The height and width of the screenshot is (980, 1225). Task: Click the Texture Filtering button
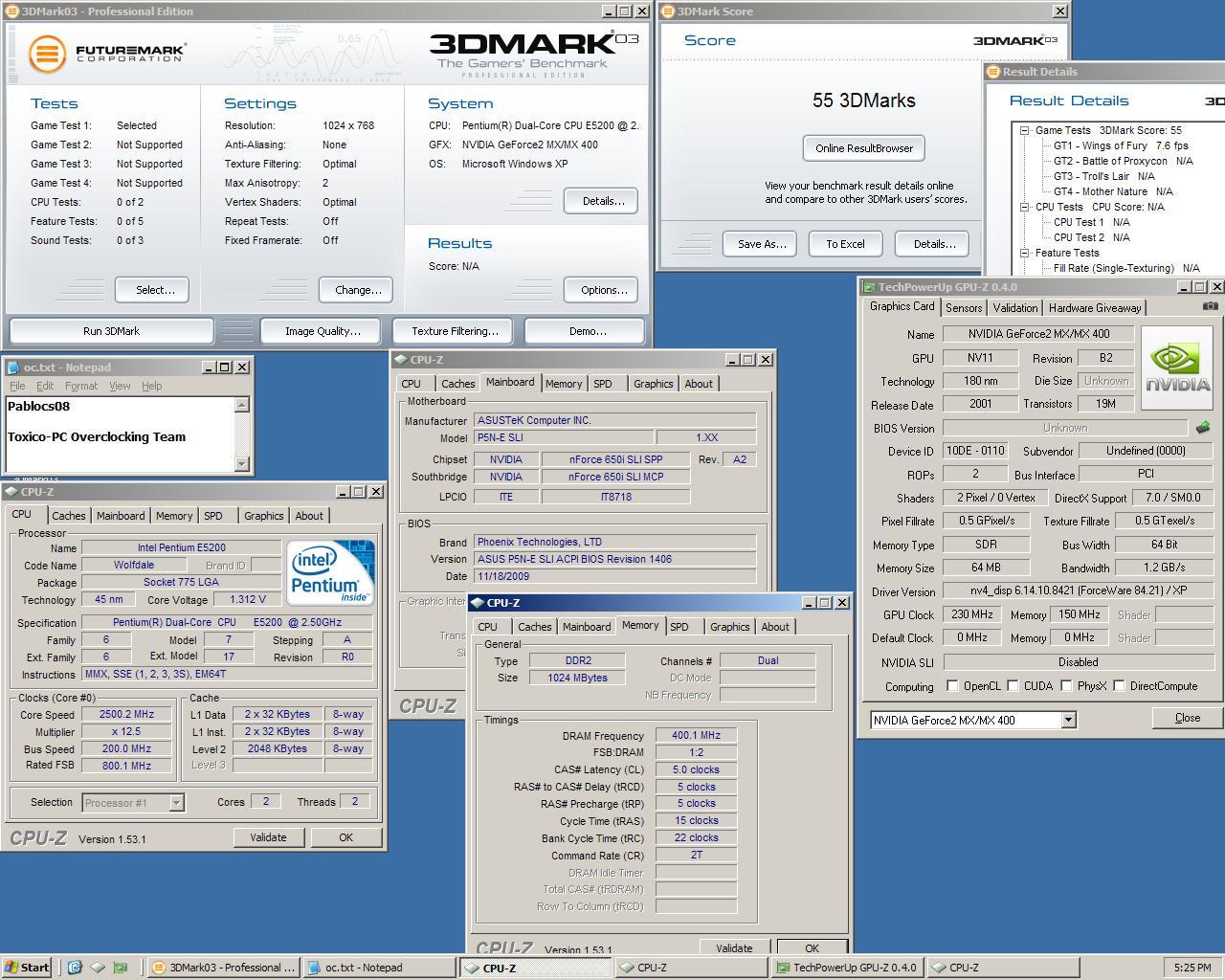(455, 331)
